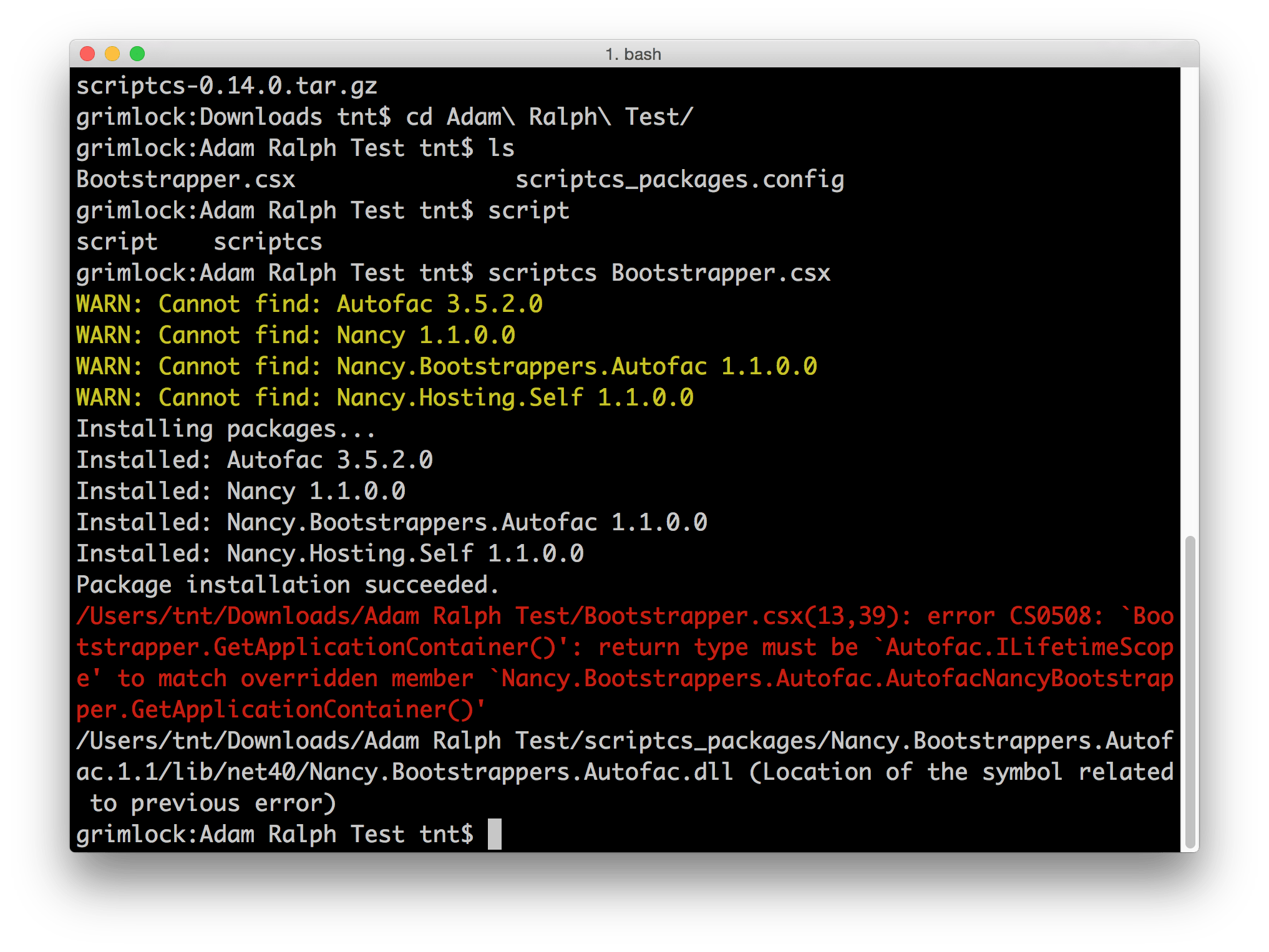
Task: Click 'Installed: Autofac 3.5.2.0' line
Action: [255, 460]
